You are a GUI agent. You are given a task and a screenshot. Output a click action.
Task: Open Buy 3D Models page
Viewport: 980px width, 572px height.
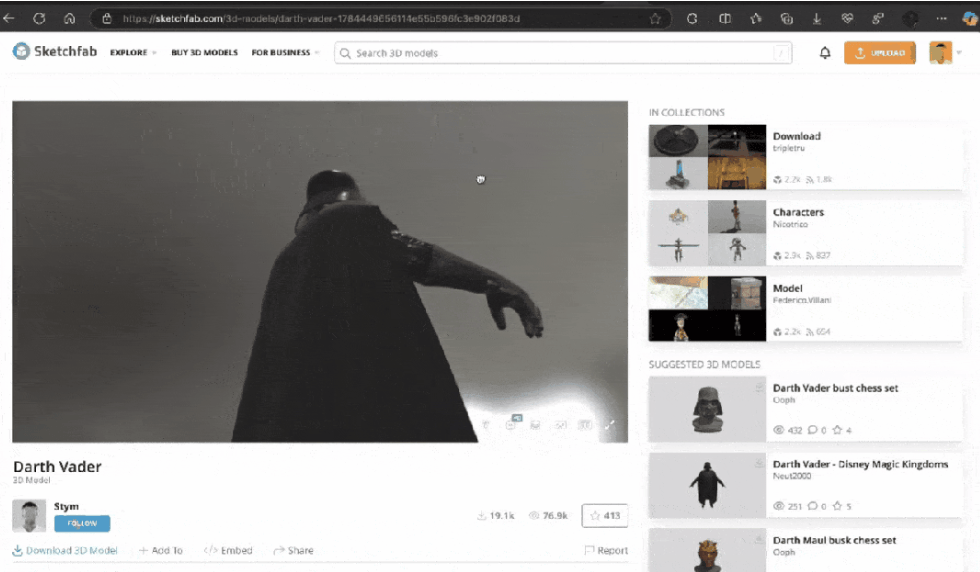pyautogui.click(x=204, y=53)
